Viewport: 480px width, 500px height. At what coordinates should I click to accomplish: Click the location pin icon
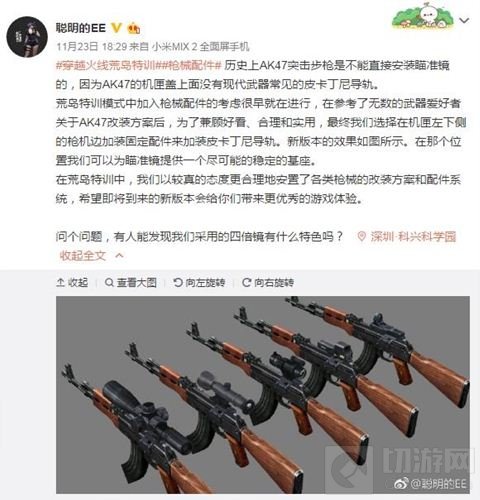362,237
